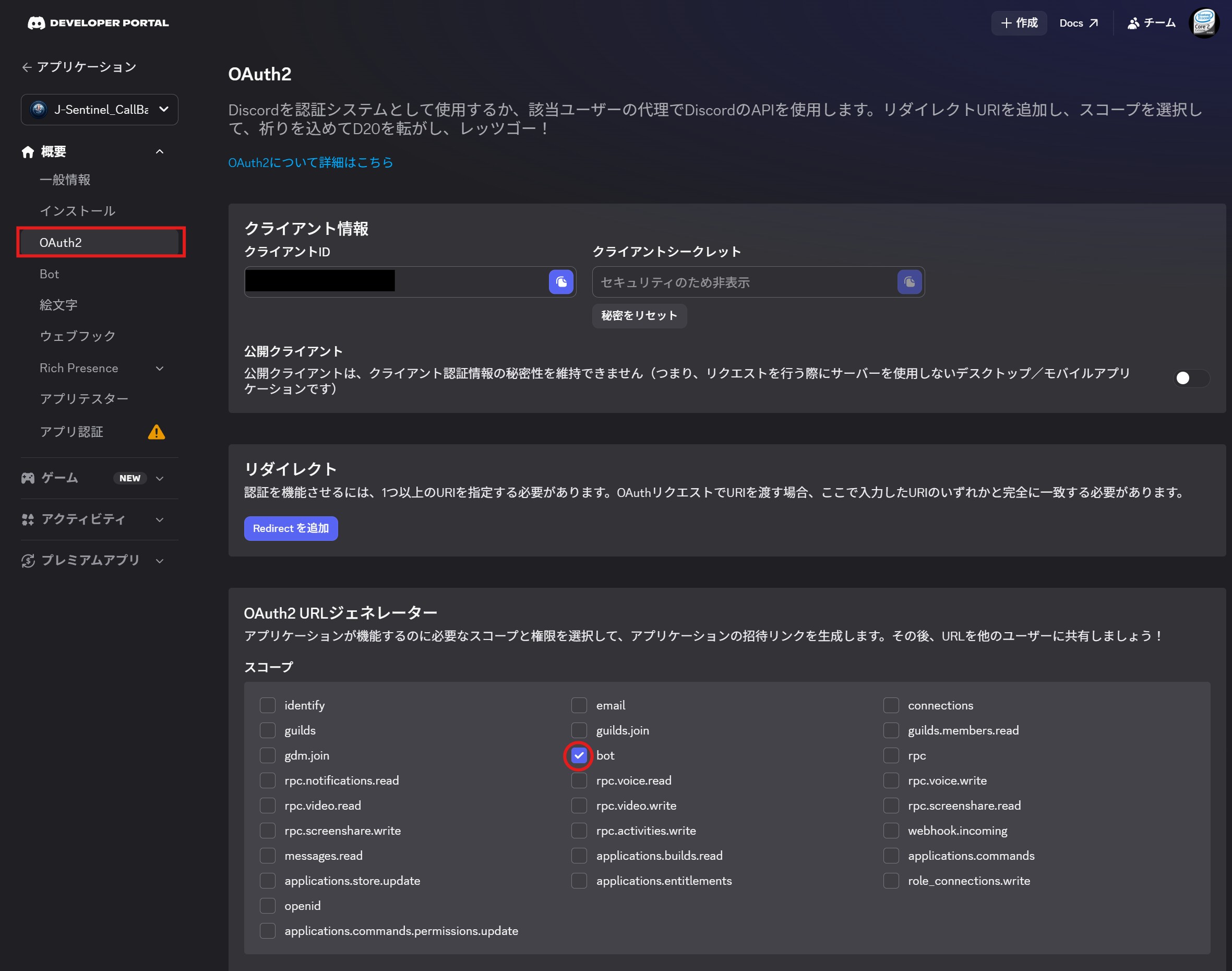Check the applications.entitlements checkbox
The image size is (1232, 971).
point(579,881)
